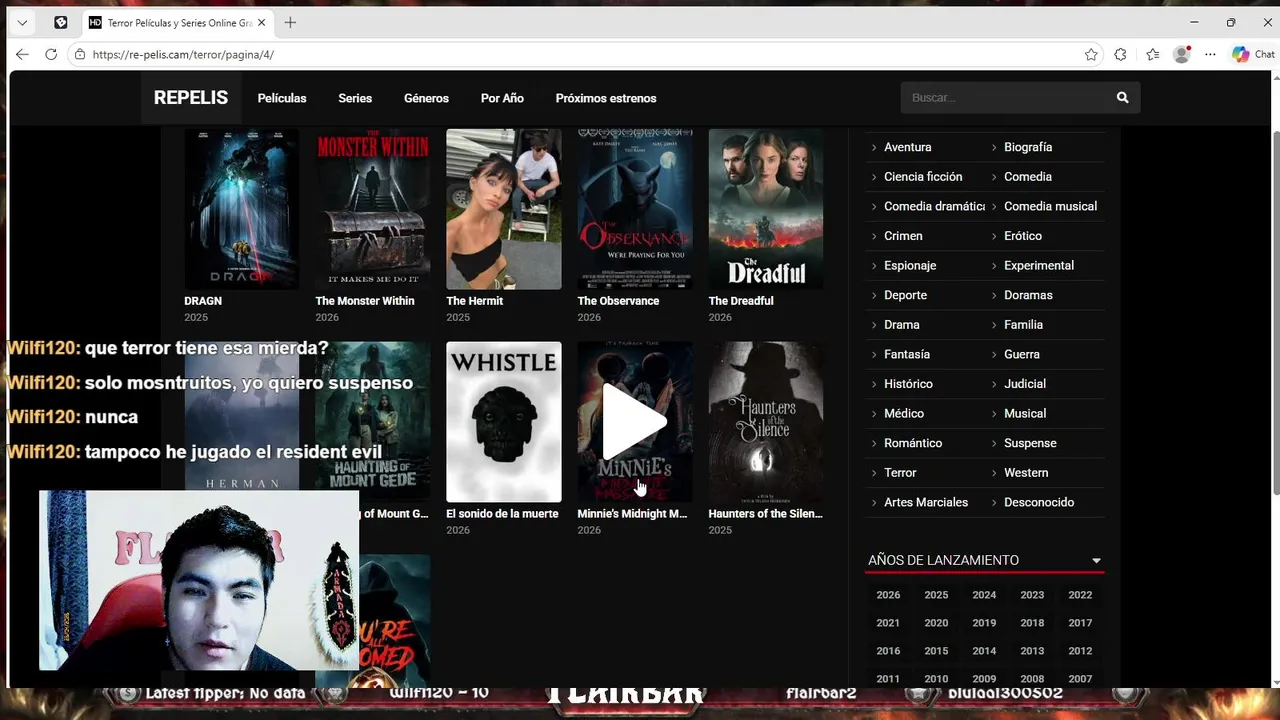Image resolution: width=1280 pixels, height=720 pixels.
Task: Open Próximos estrenos menu
Action: (x=606, y=98)
